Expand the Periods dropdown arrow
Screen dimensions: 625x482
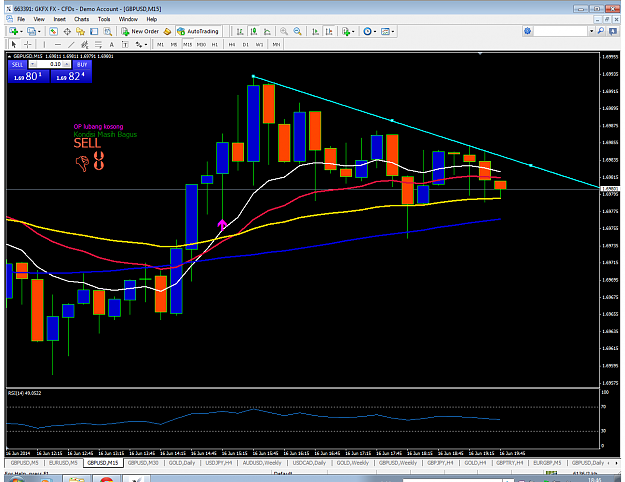375,31
